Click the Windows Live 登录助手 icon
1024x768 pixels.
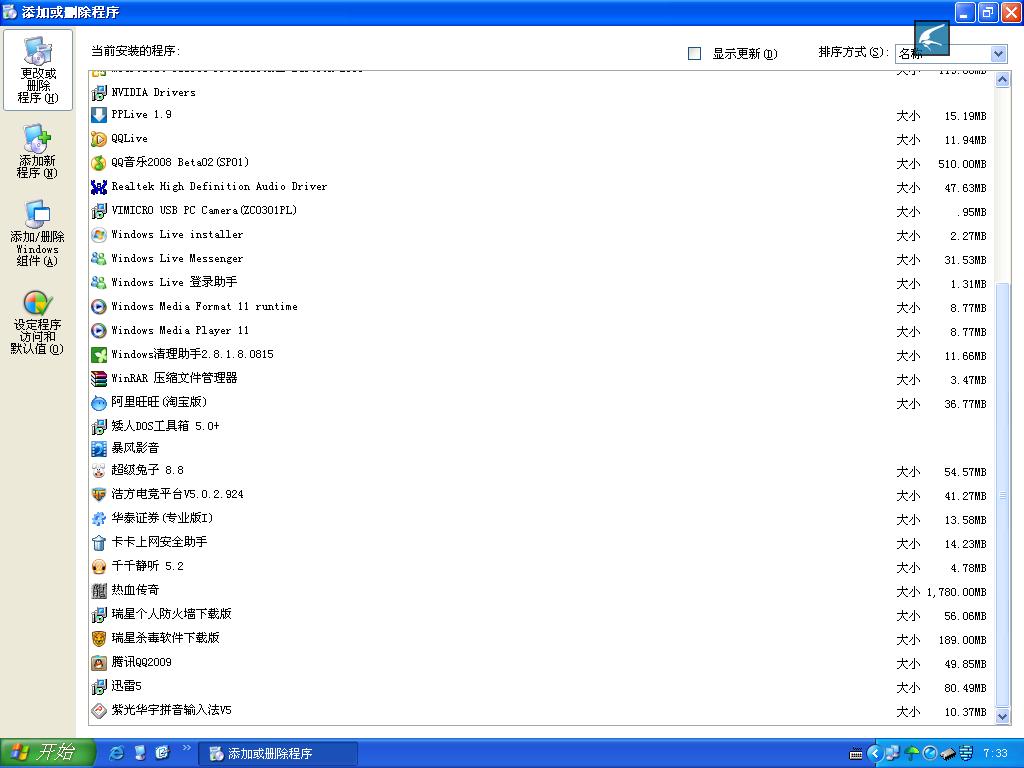point(99,283)
